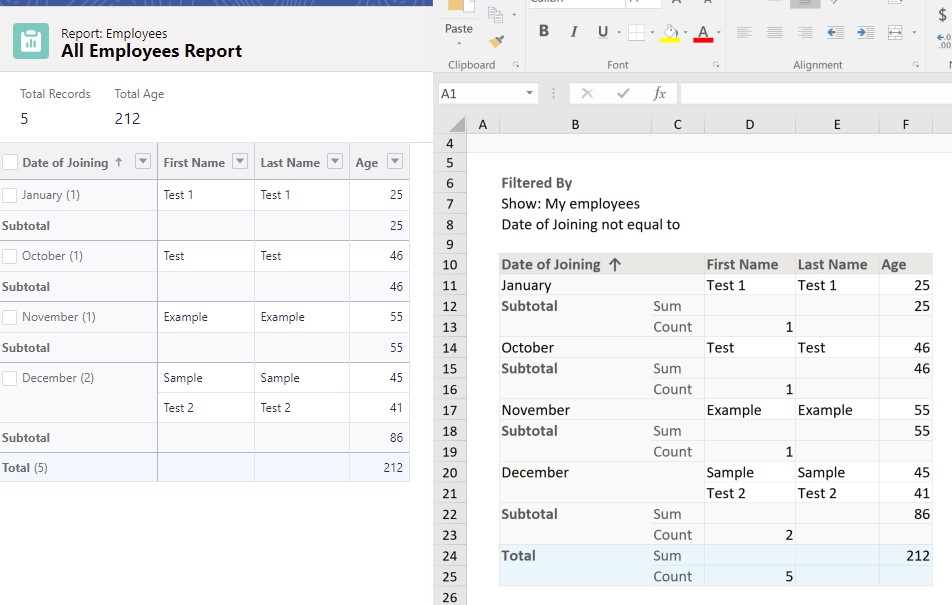Open Date of Joining column menu arrow
The width and height of the screenshot is (952, 605).
[x=143, y=161]
